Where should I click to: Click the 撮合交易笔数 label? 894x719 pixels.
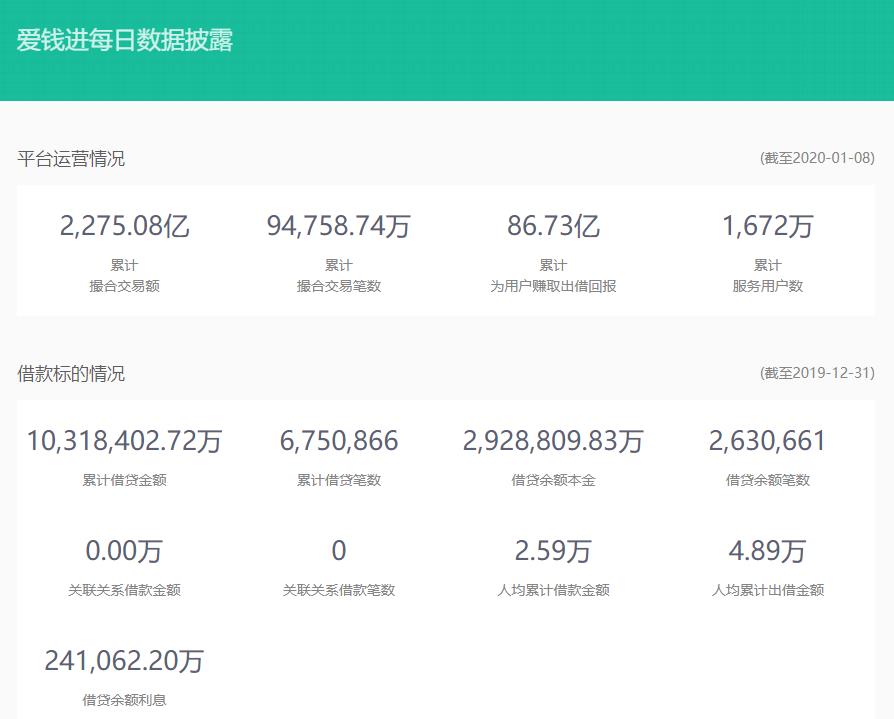click(339, 286)
